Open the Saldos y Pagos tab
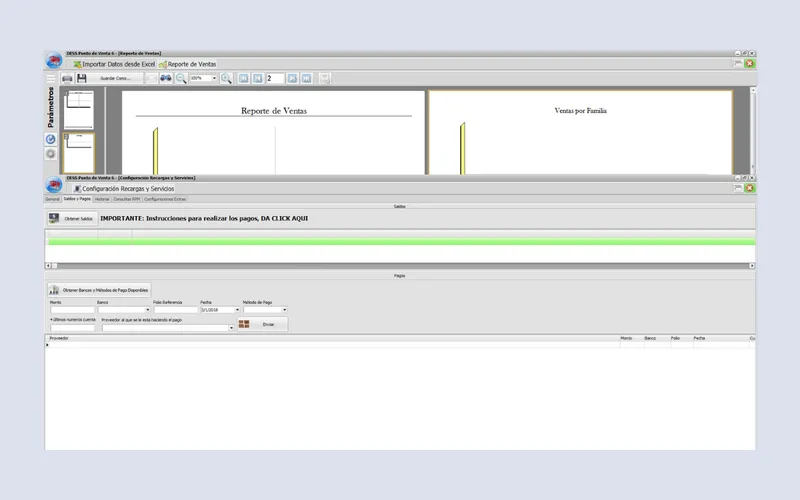800x500 pixels. [77, 199]
